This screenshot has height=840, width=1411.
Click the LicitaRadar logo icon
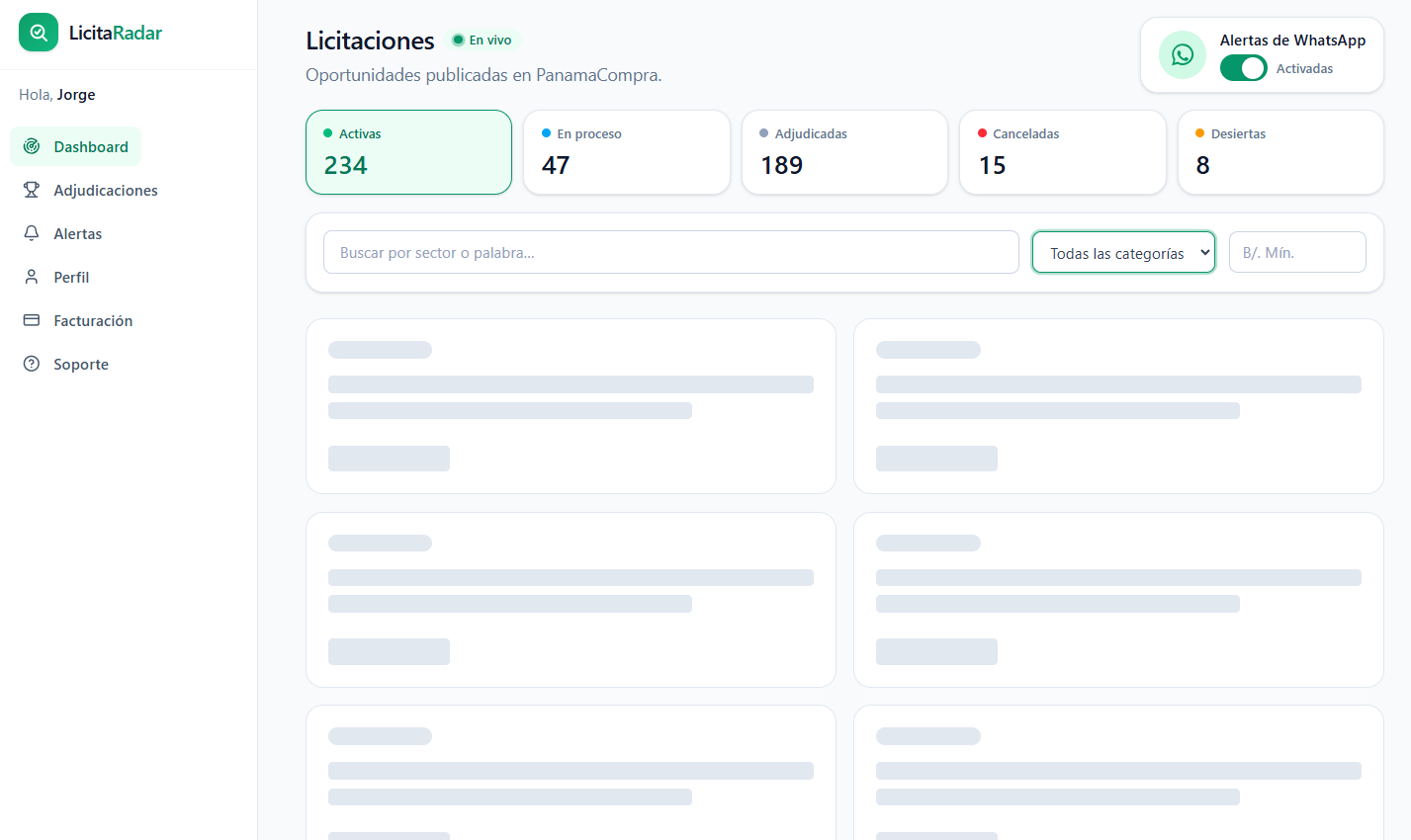click(x=39, y=33)
